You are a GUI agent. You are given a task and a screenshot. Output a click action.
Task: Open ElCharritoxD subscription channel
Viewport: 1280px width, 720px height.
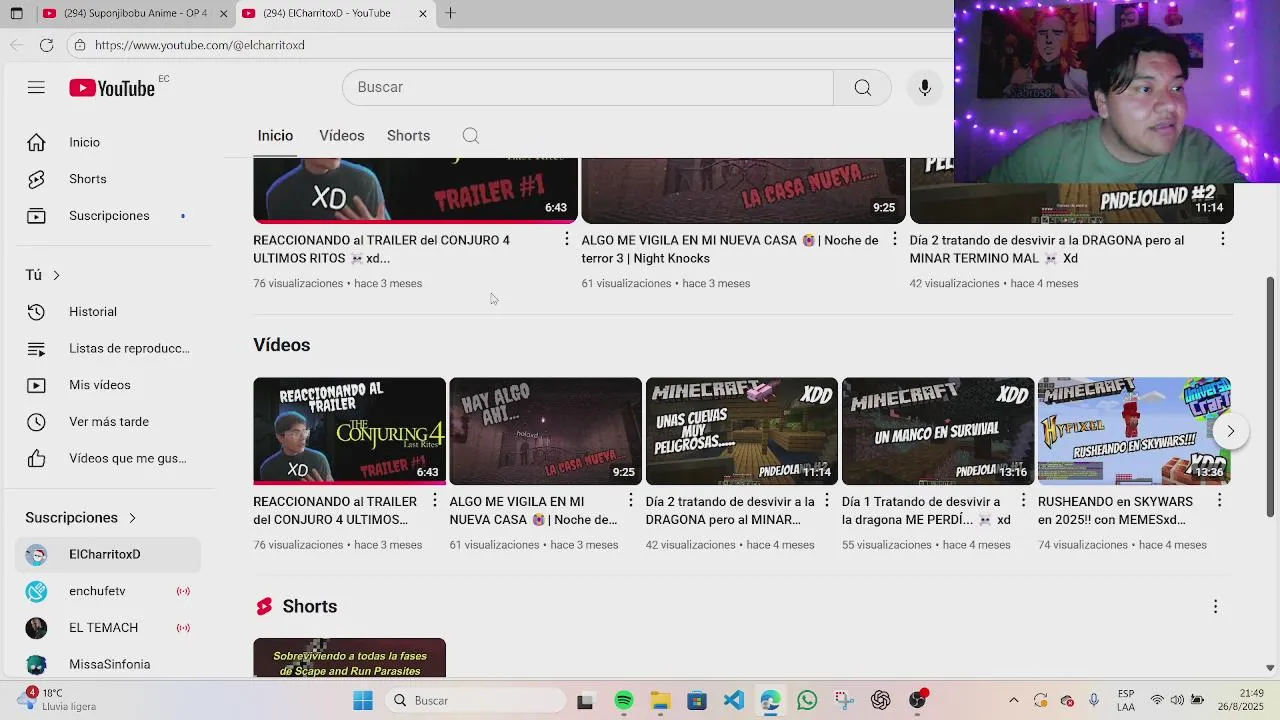click(x=108, y=554)
